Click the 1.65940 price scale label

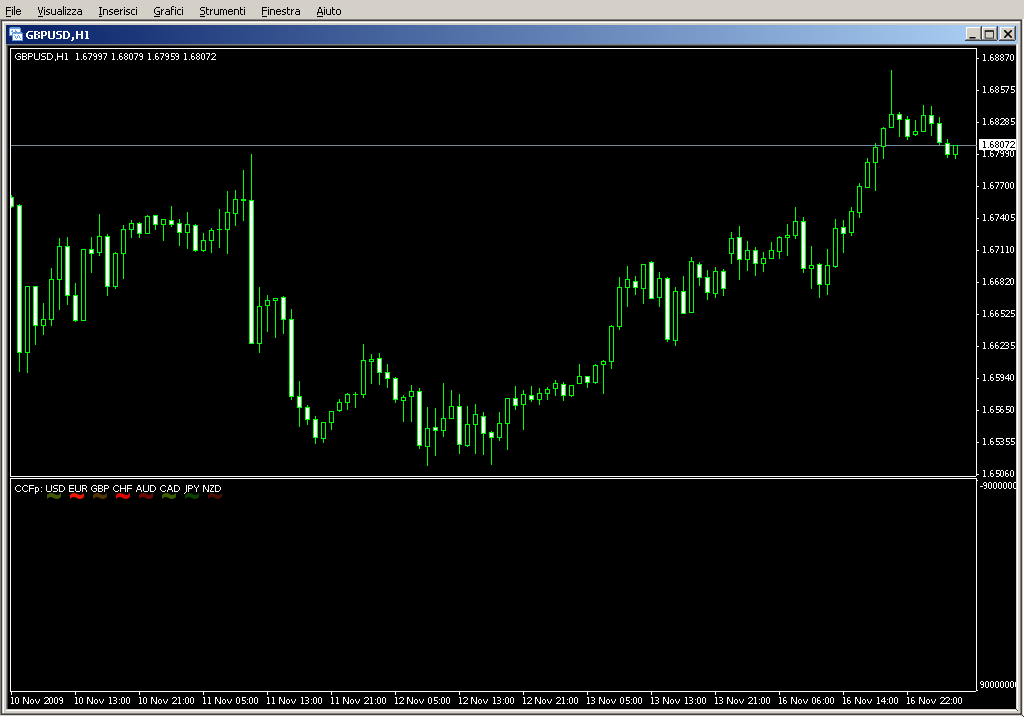pos(999,377)
